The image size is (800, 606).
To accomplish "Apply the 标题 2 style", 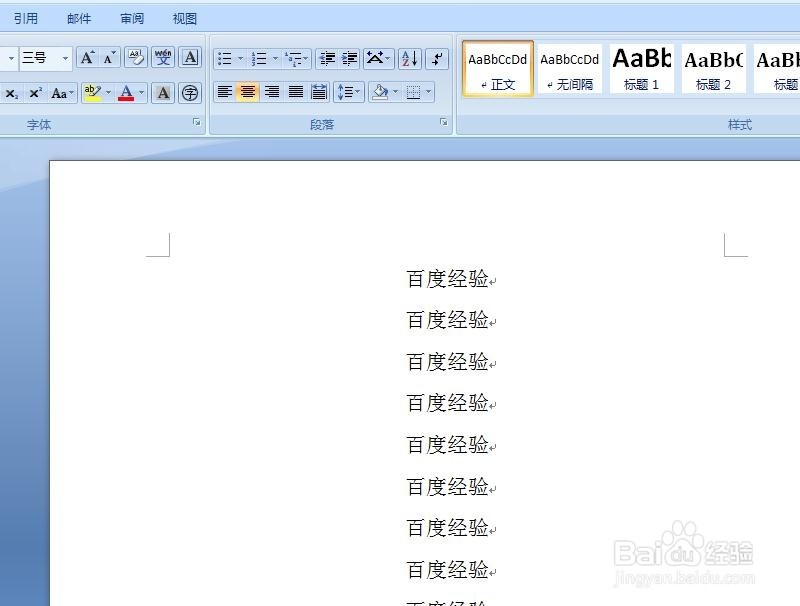I will pyautogui.click(x=714, y=68).
